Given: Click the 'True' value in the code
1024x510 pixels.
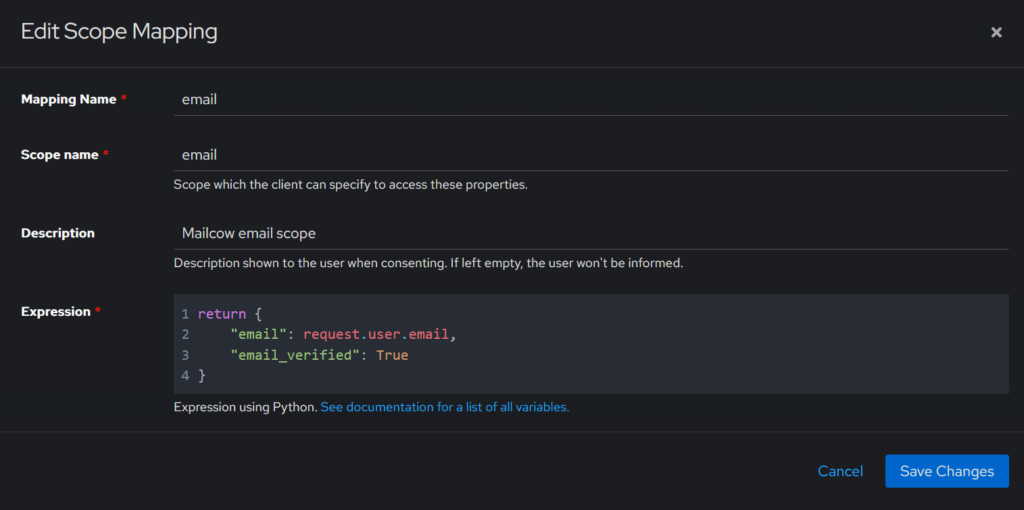Looking at the screenshot, I should [x=392, y=355].
